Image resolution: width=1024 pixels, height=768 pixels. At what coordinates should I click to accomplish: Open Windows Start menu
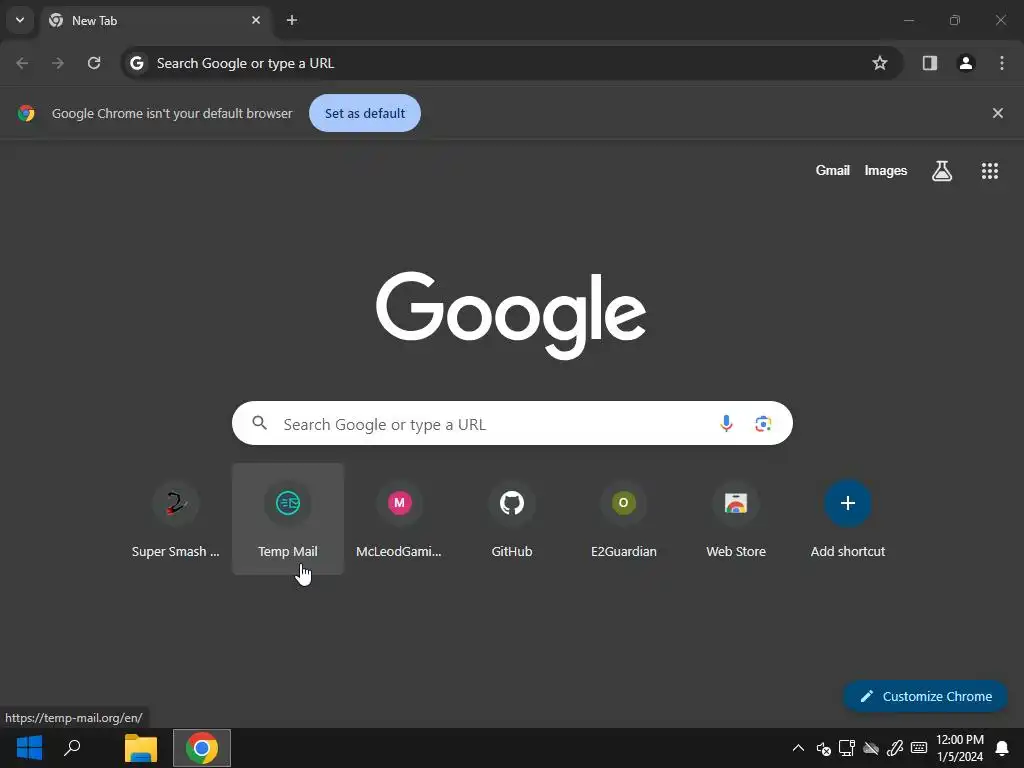tap(29, 748)
